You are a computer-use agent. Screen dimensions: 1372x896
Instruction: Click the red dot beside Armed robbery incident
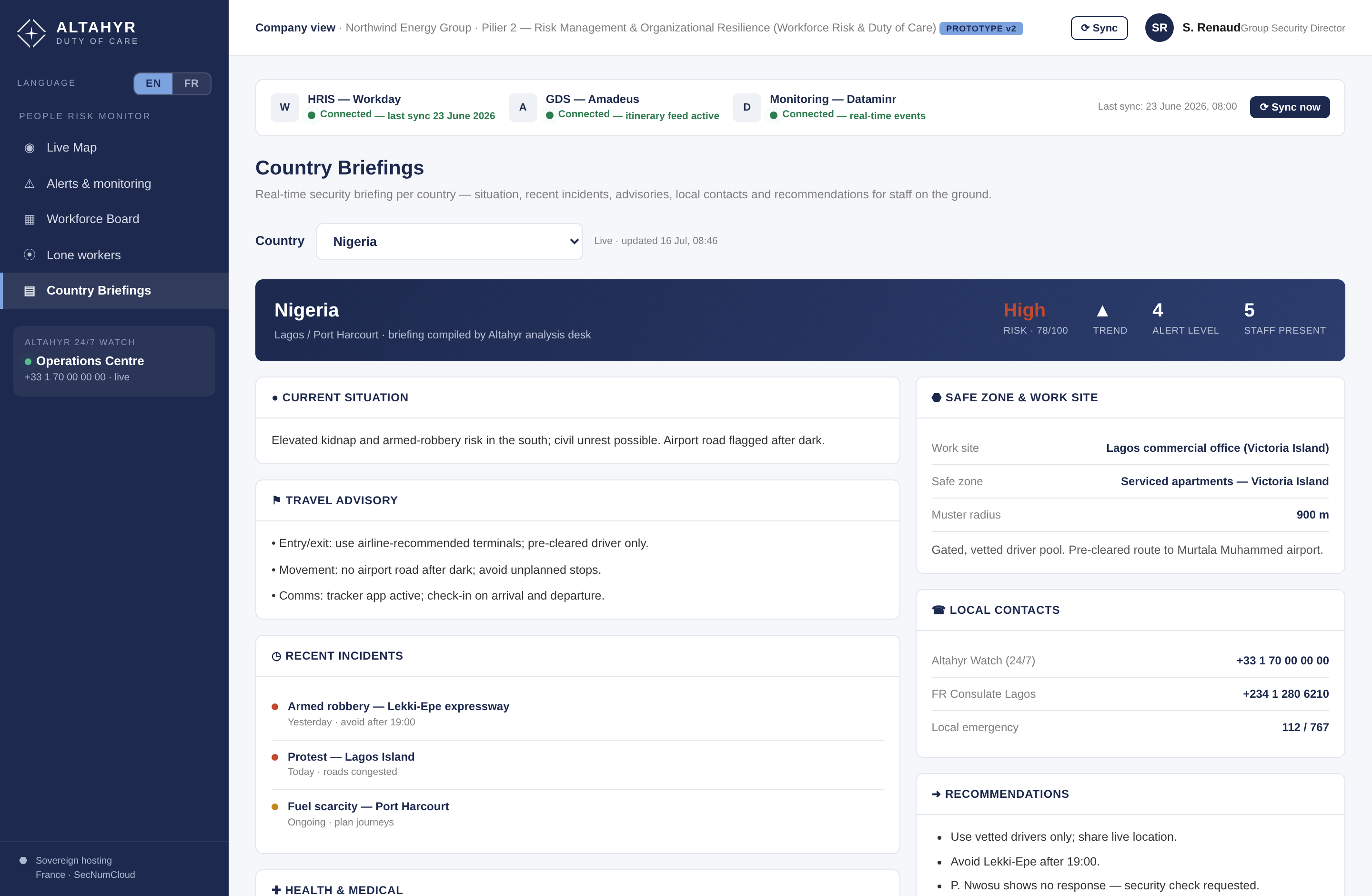[x=275, y=706]
